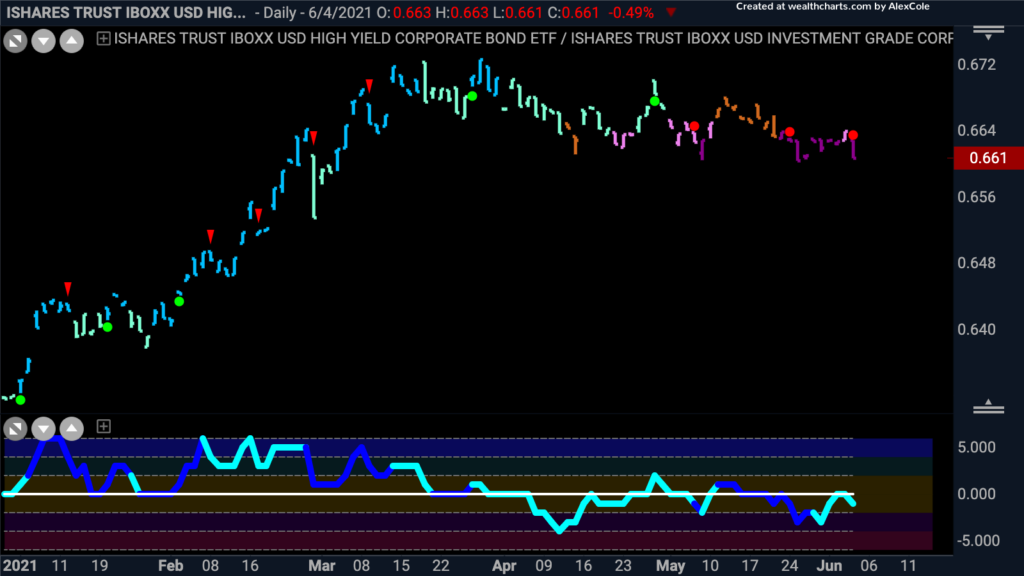Click the Mar label on the time axis
Image resolution: width=1024 pixels, height=576 pixels.
pyautogui.click(x=321, y=566)
